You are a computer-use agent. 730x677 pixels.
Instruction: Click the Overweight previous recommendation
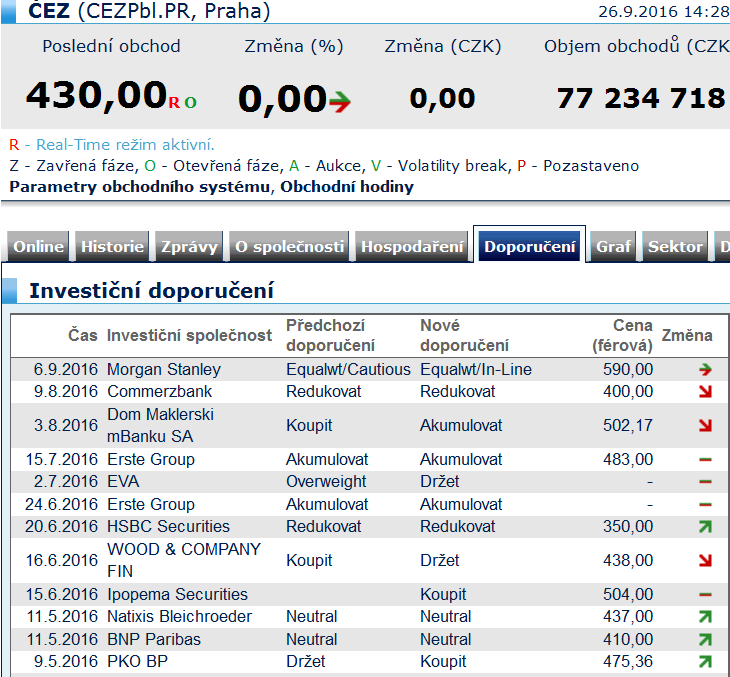coord(326,481)
